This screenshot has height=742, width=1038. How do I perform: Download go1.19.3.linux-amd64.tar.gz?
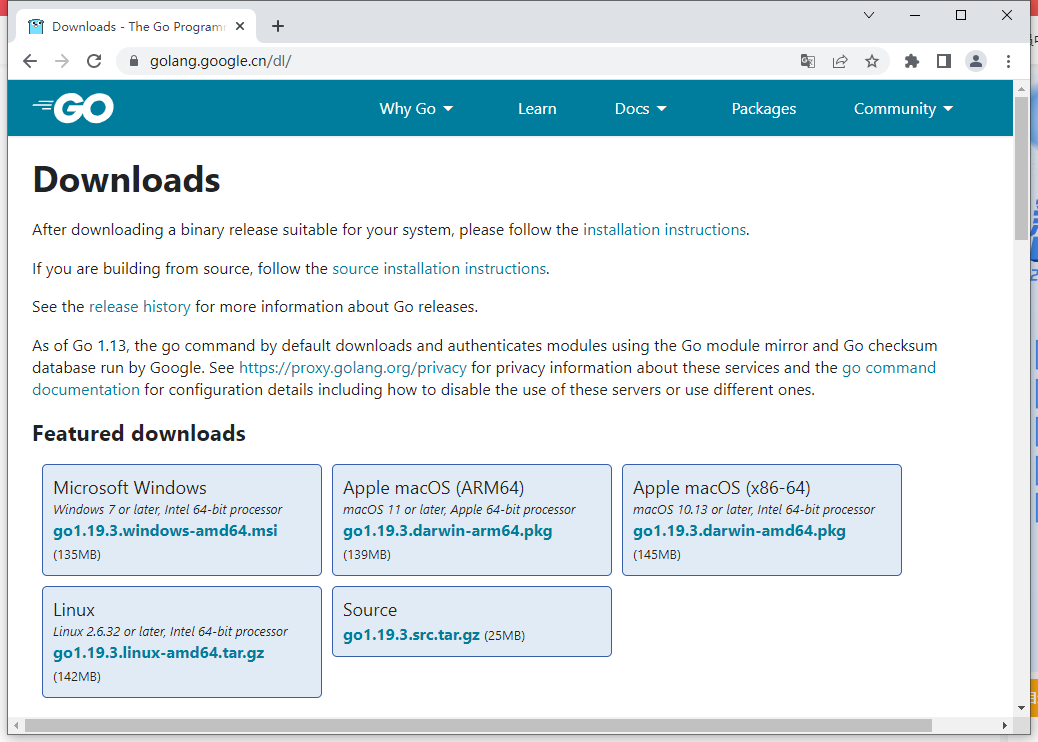coord(159,653)
